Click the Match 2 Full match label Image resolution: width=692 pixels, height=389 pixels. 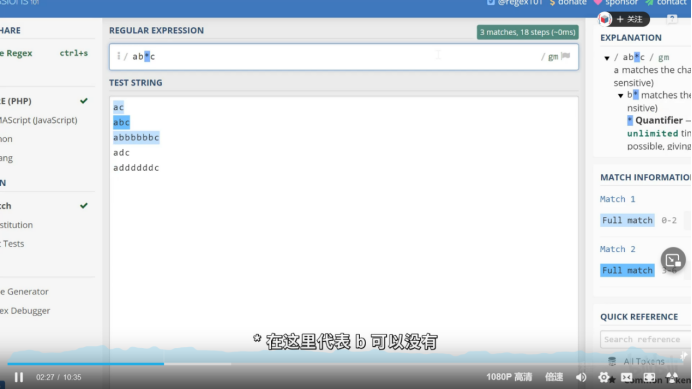coord(627,270)
